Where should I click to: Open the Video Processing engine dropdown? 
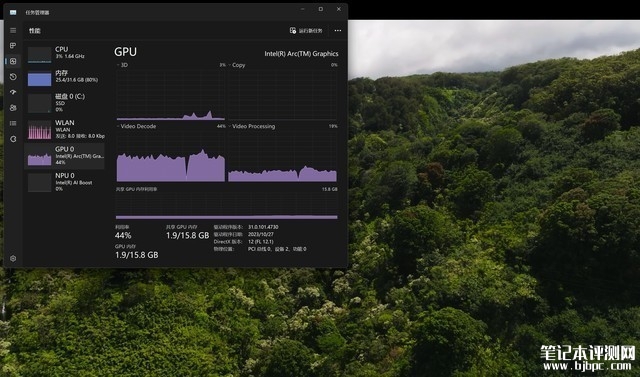[251, 126]
